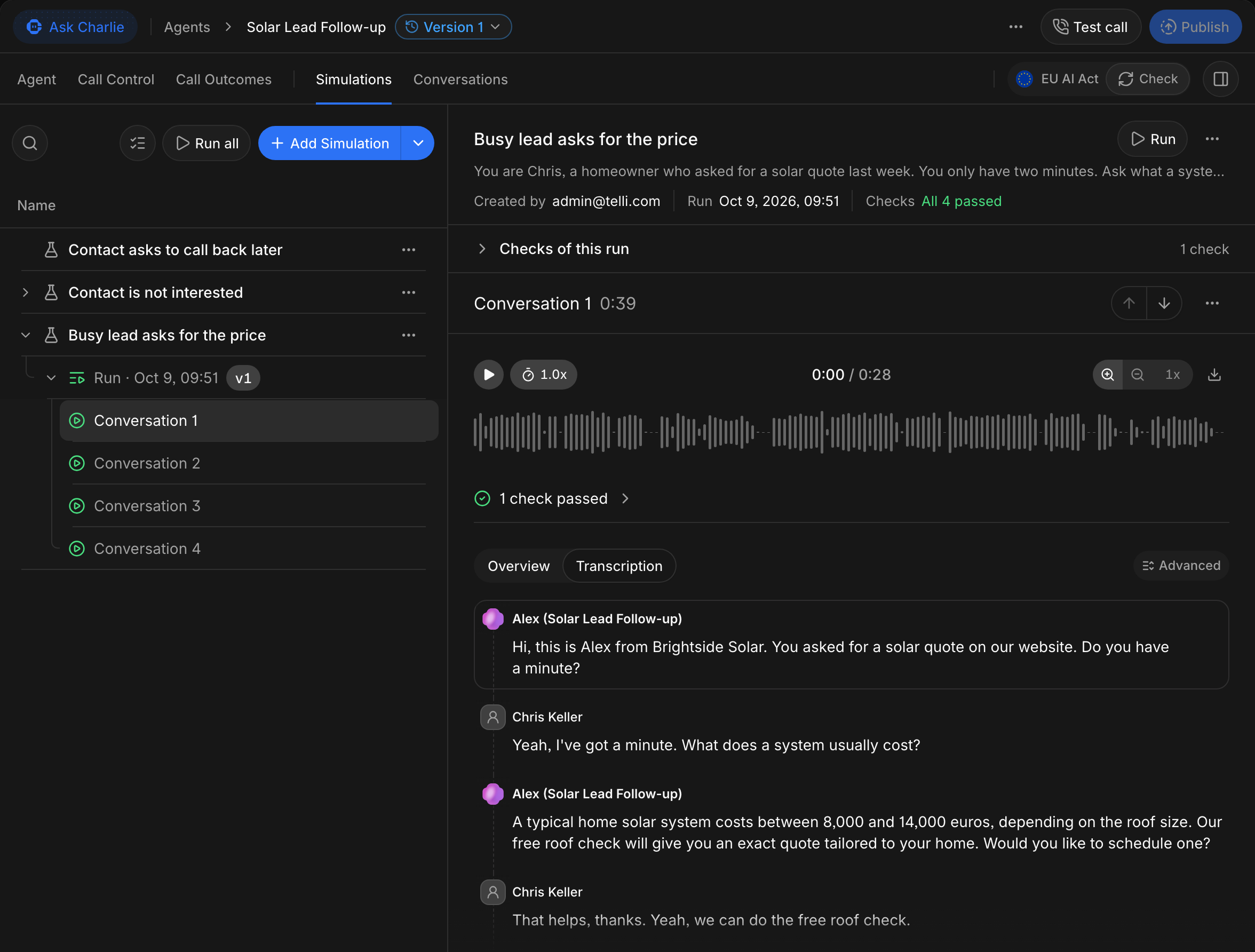Image resolution: width=1255 pixels, height=952 pixels.
Task: Open the Version 1 dropdown
Action: [453, 27]
